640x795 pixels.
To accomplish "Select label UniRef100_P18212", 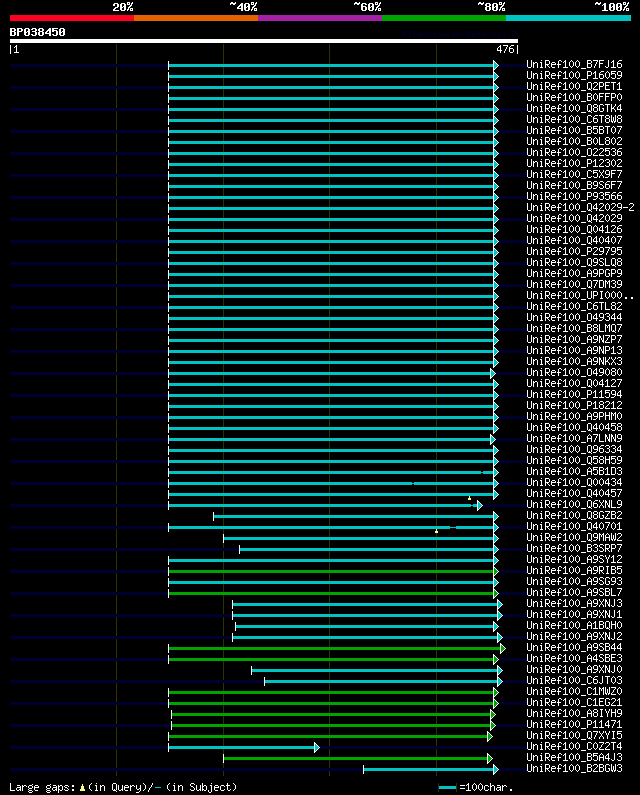I will 574,406.
